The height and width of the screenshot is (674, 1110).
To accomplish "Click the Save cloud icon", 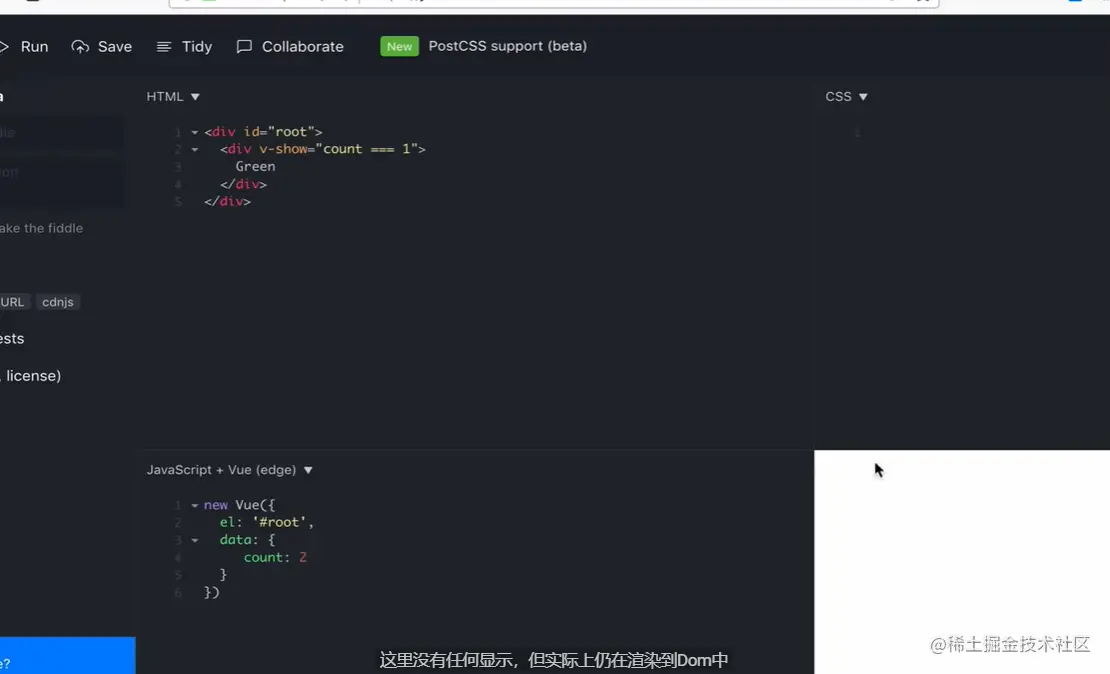I will (80, 47).
